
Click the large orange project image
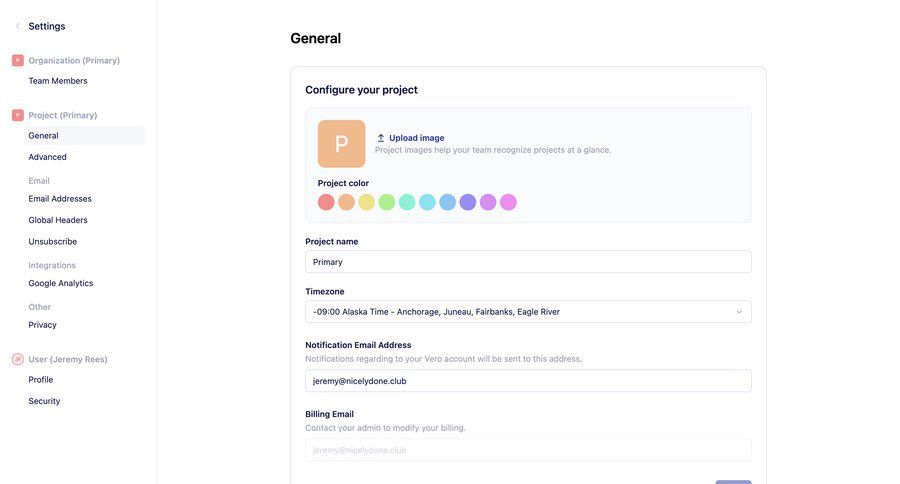pos(341,144)
